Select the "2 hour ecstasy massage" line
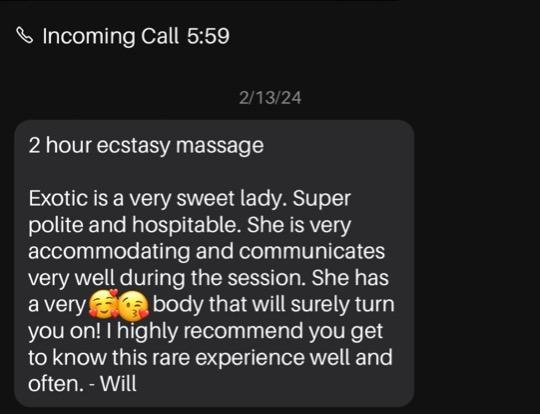Viewport: 540px width, 414px height. point(146,146)
